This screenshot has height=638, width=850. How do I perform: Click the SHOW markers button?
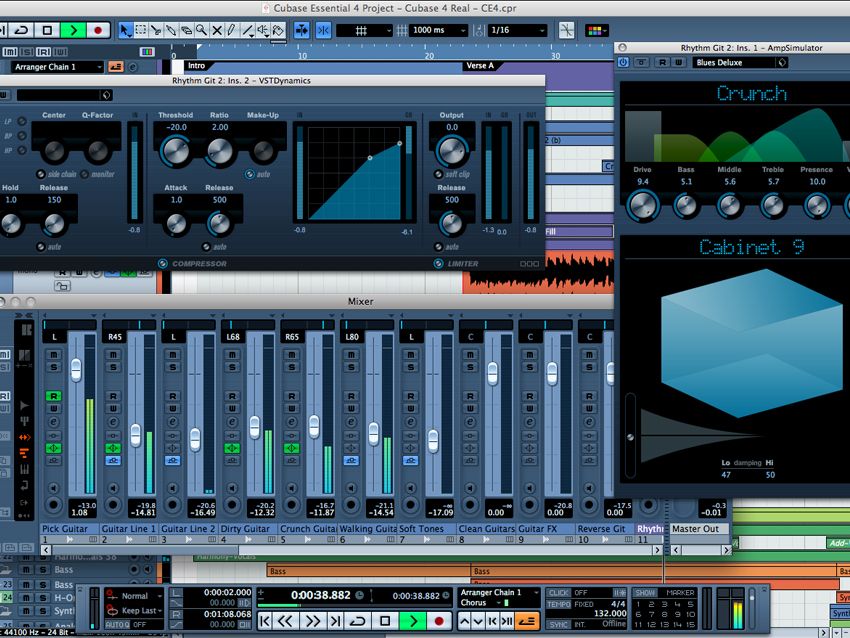pyautogui.click(x=645, y=593)
